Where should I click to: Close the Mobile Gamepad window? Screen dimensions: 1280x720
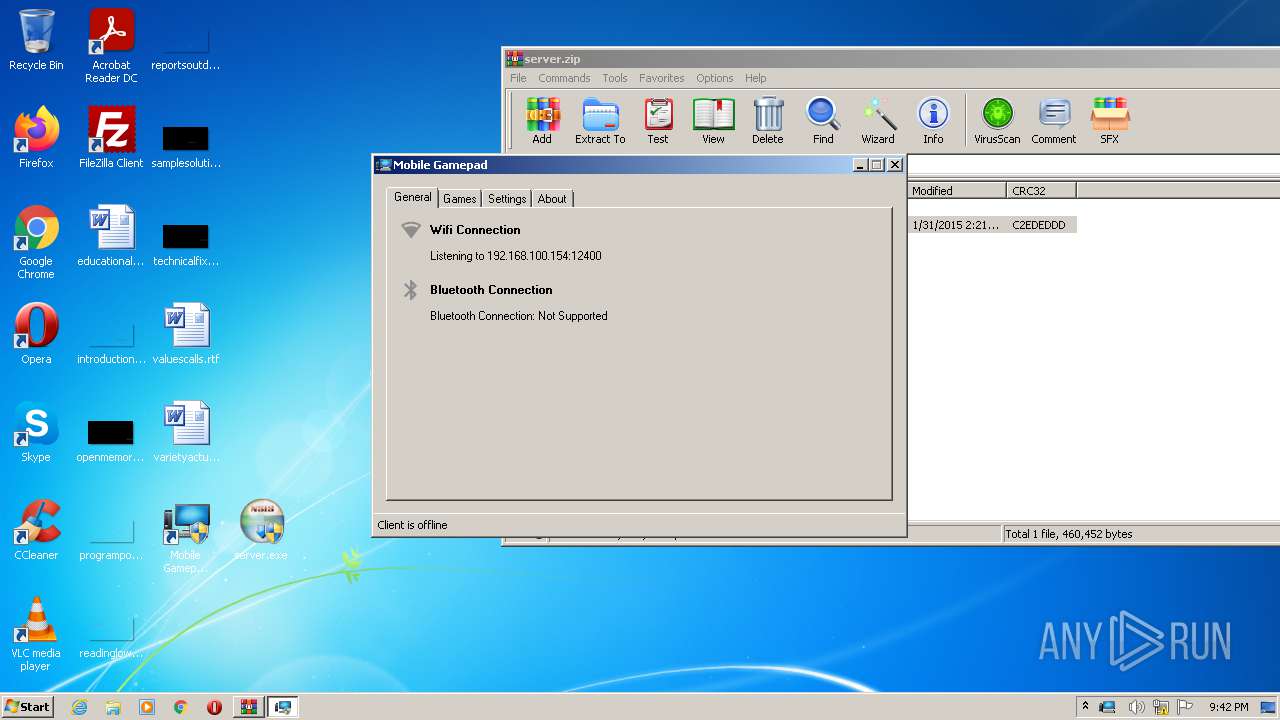pos(895,165)
